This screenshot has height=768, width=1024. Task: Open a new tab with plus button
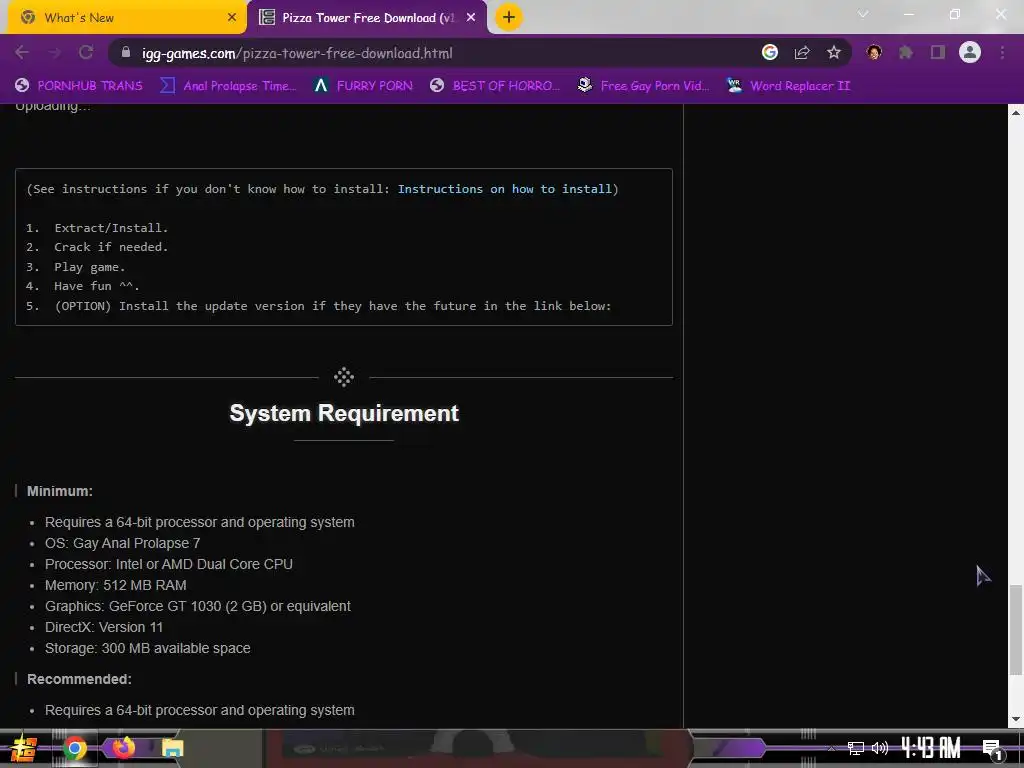pos(509,18)
